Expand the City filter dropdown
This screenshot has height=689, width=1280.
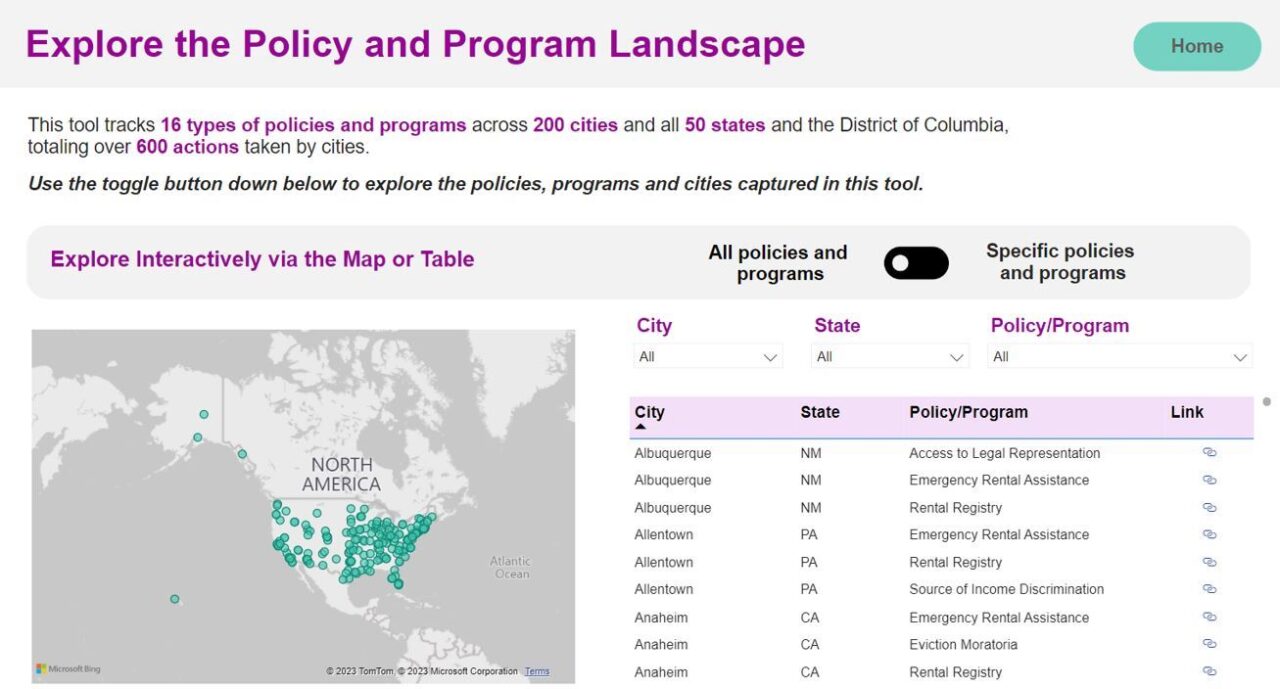pyautogui.click(x=708, y=357)
